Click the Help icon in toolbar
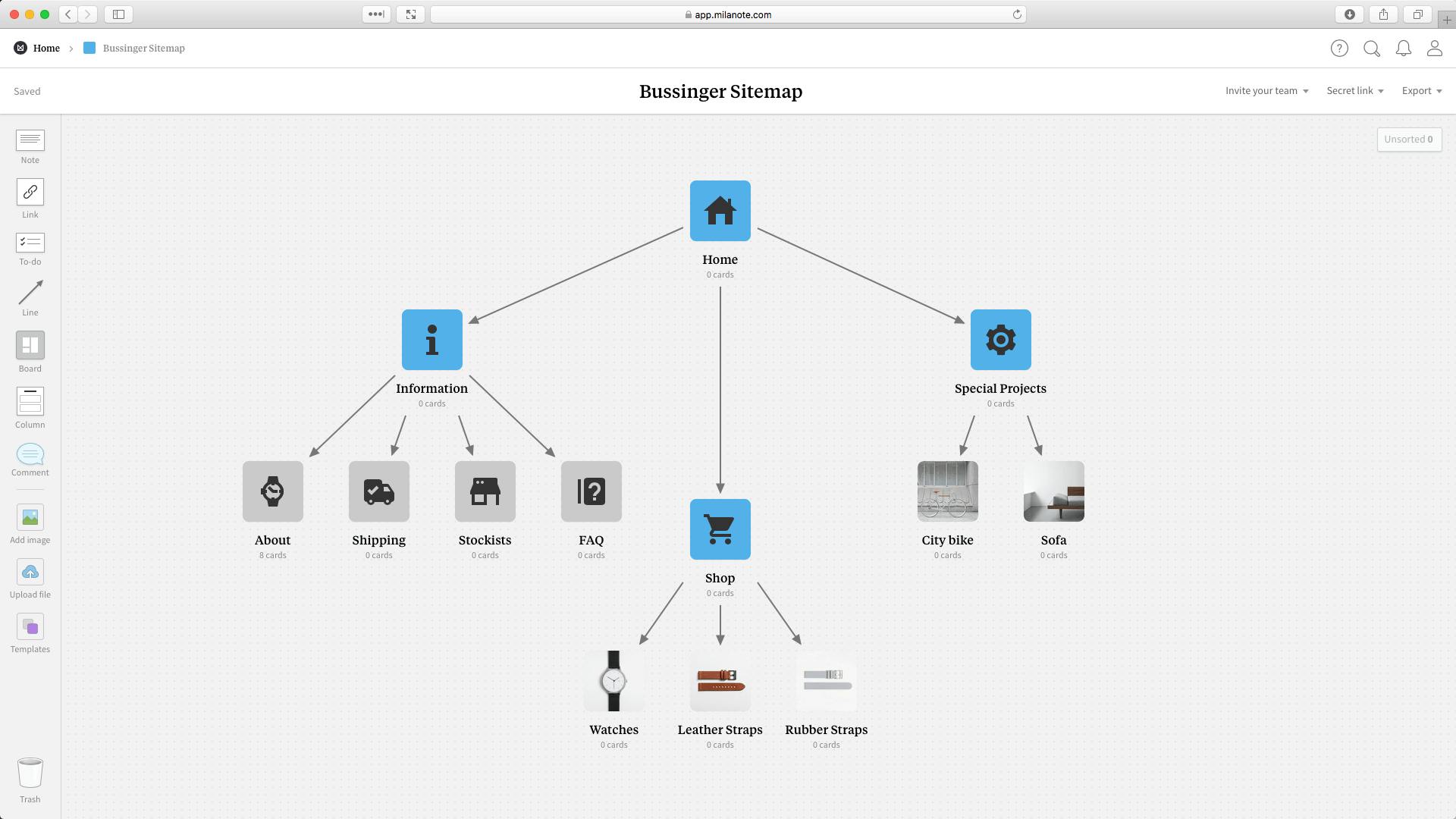1456x819 pixels. point(1339,48)
